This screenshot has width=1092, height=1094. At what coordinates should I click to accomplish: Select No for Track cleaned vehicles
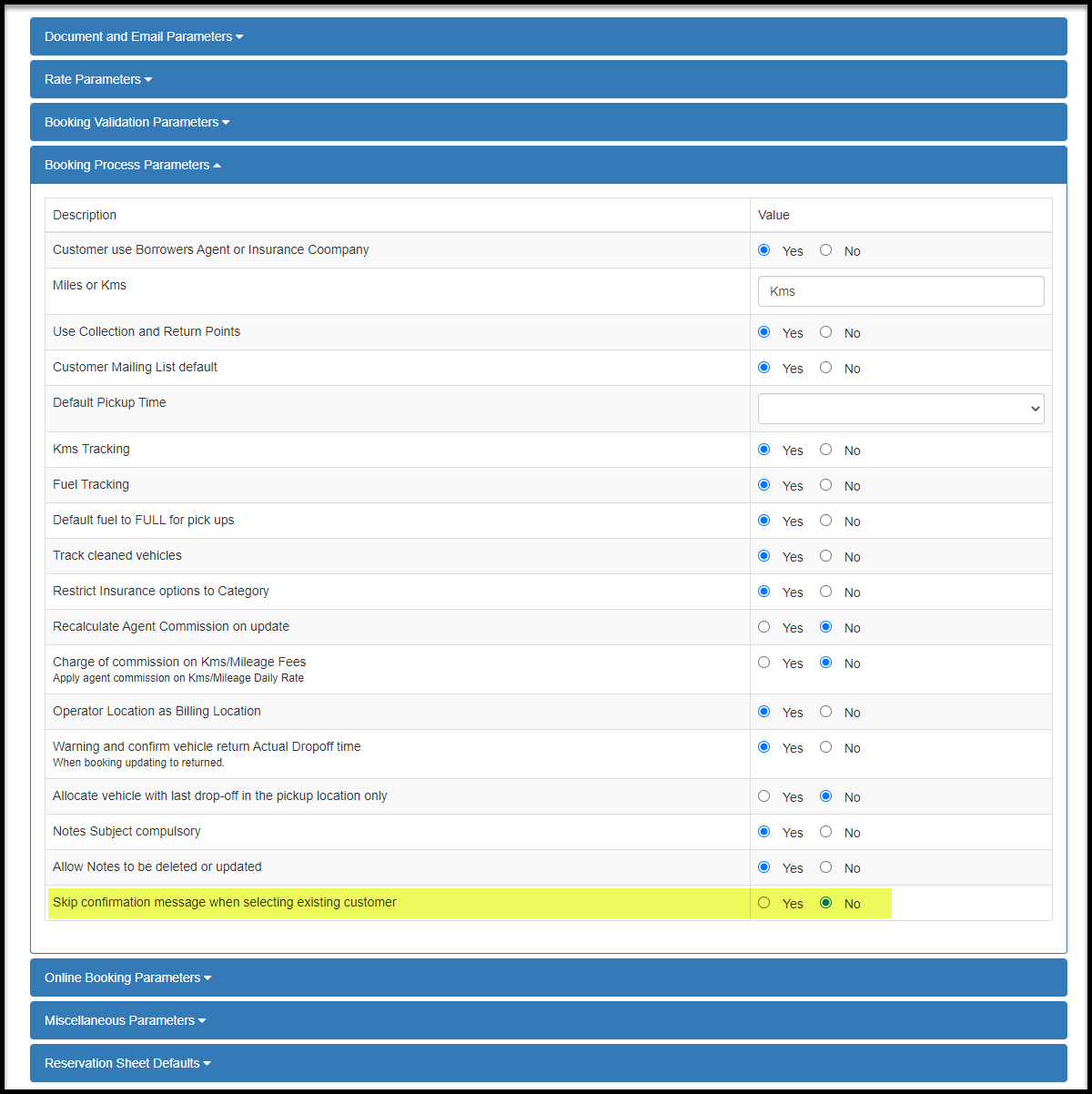click(x=825, y=555)
